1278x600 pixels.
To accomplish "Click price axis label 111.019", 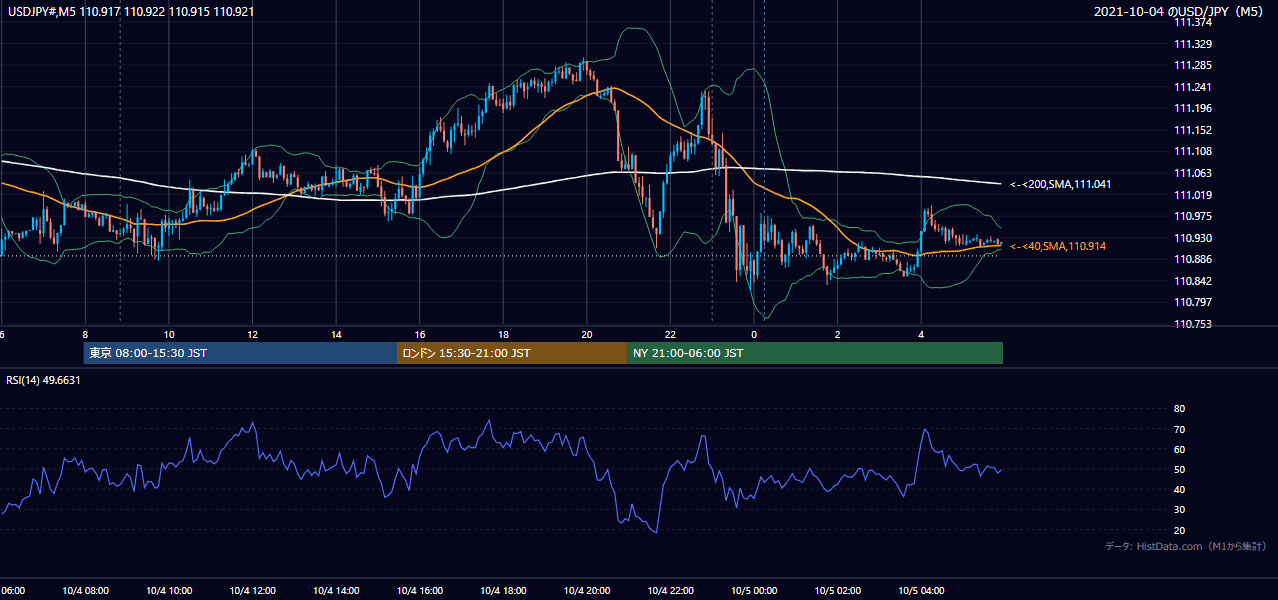I will point(1192,195).
